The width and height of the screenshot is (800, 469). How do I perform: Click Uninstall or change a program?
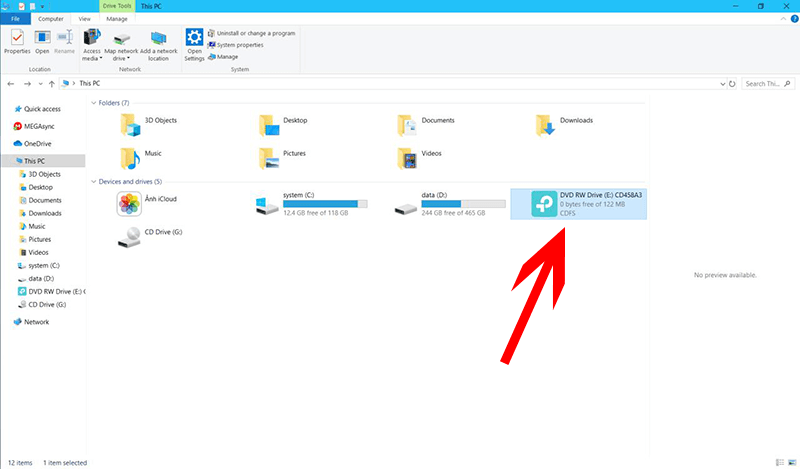tap(251, 33)
